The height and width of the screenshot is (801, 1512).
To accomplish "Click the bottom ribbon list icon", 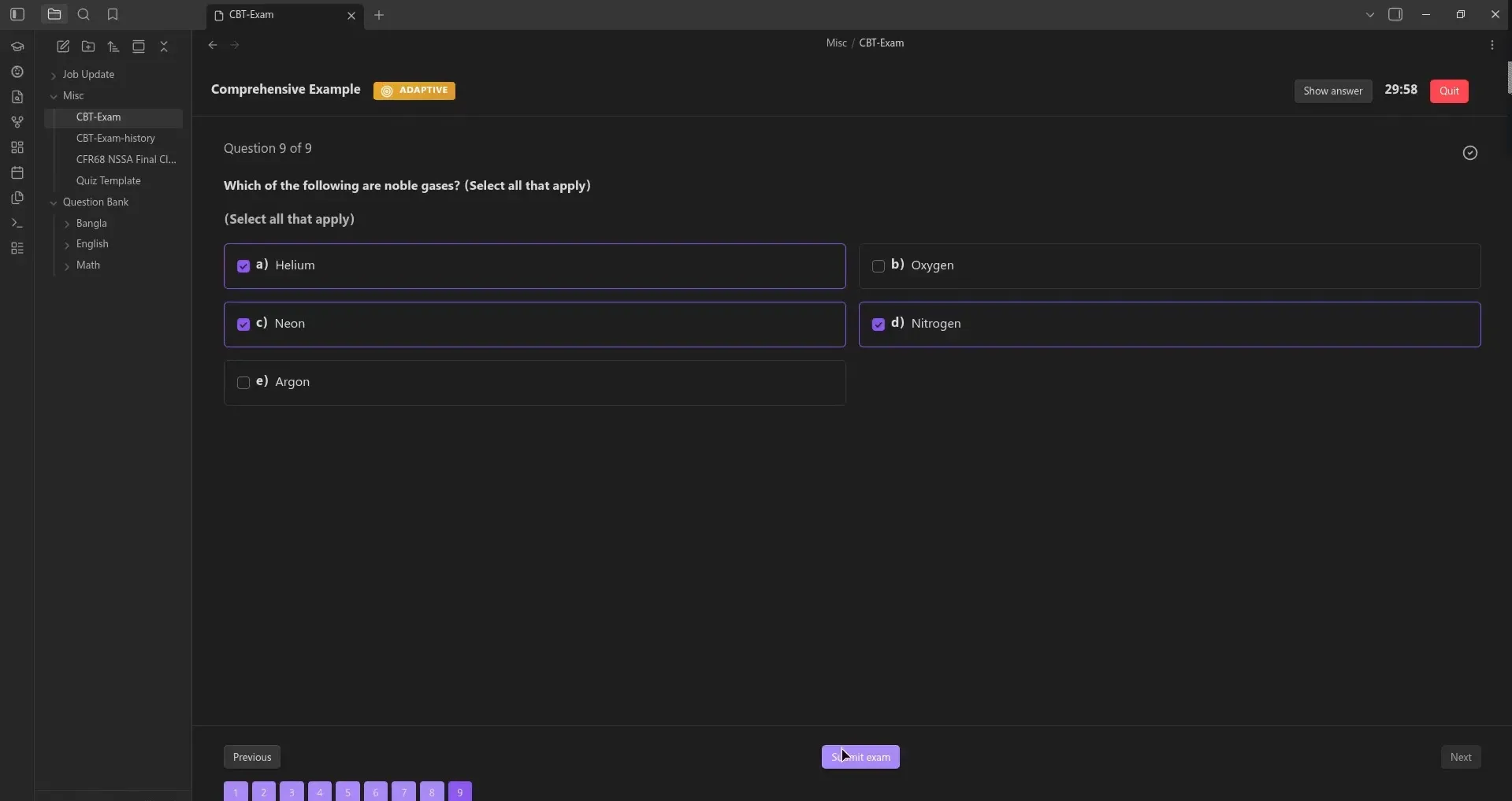I will pos(17,248).
